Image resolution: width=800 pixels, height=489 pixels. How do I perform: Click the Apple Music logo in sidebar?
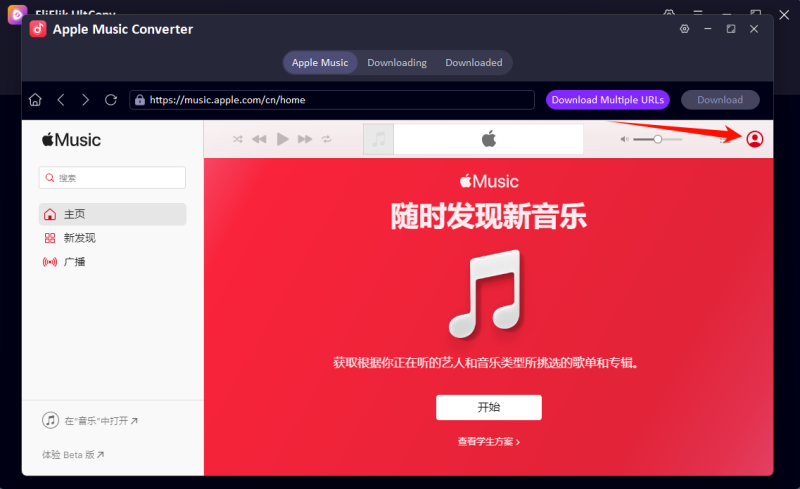coord(71,140)
